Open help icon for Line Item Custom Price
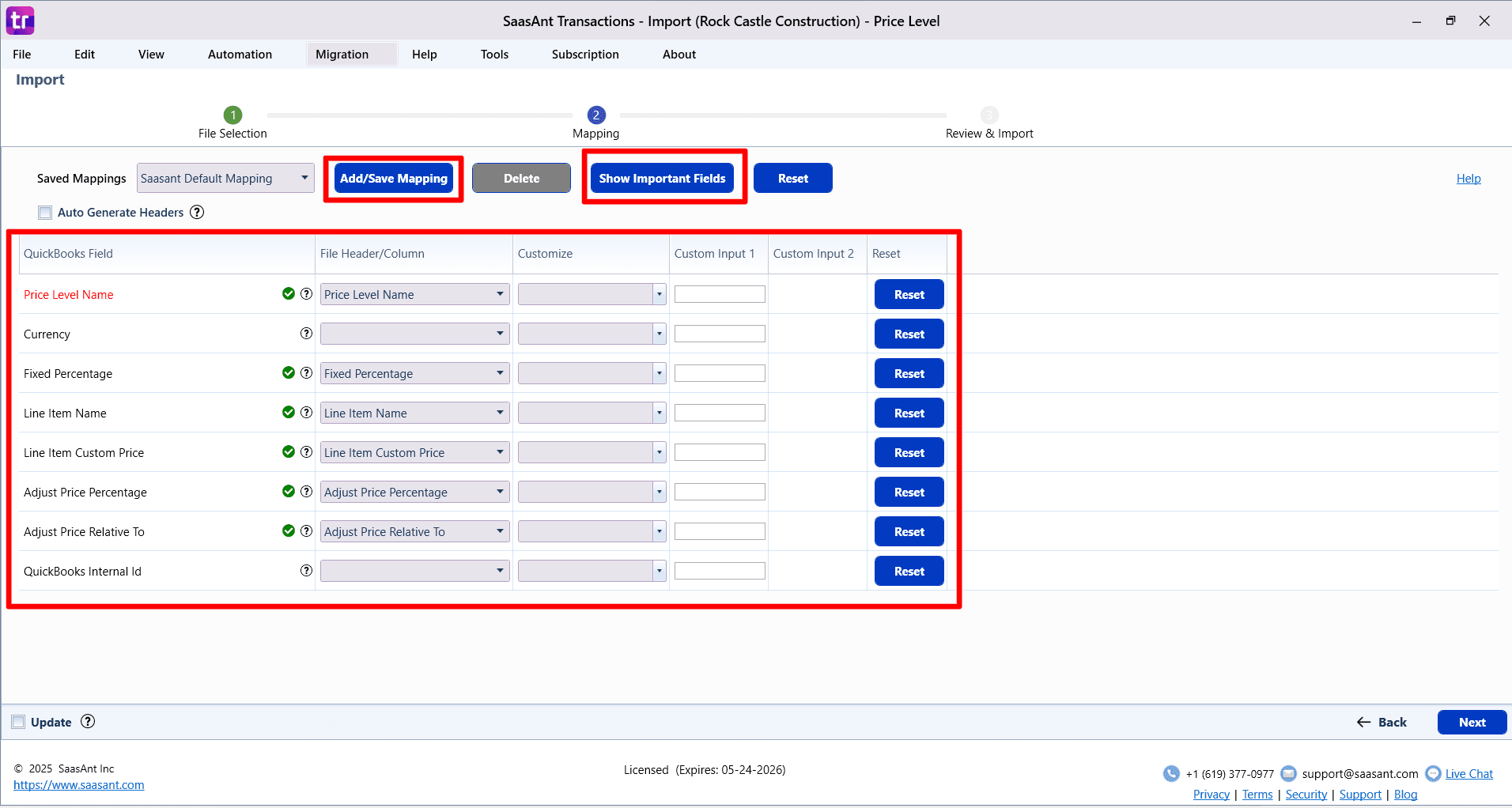The image size is (1512, 808). point(306,452)
